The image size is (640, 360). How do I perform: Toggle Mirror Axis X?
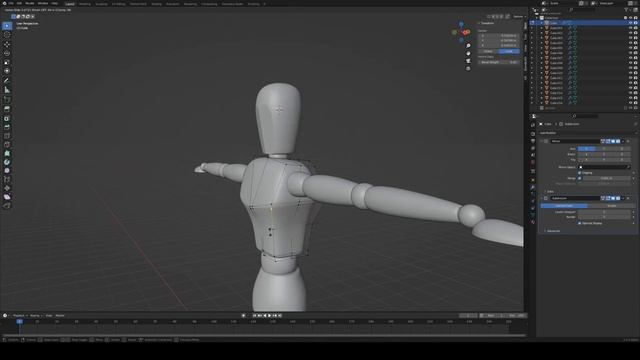(x=586, y=149)
